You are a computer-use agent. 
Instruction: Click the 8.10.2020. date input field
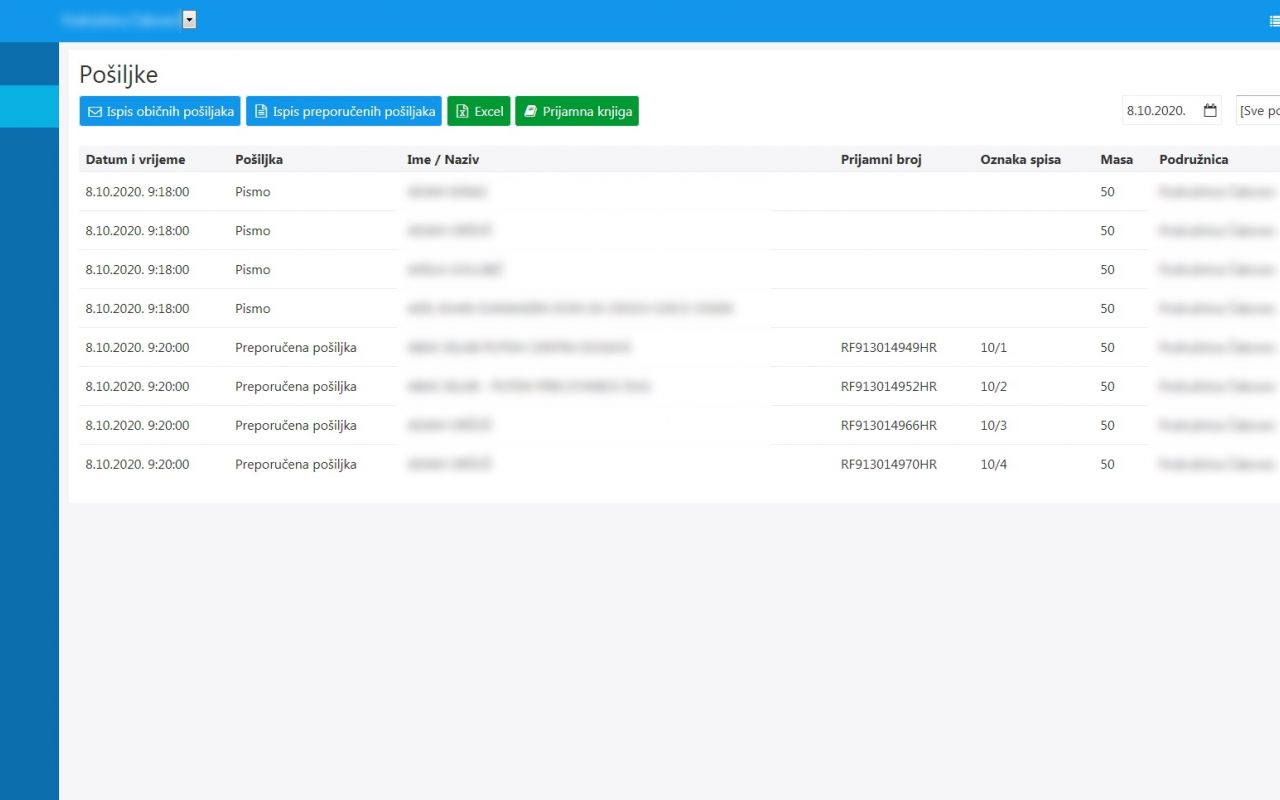1158,111
